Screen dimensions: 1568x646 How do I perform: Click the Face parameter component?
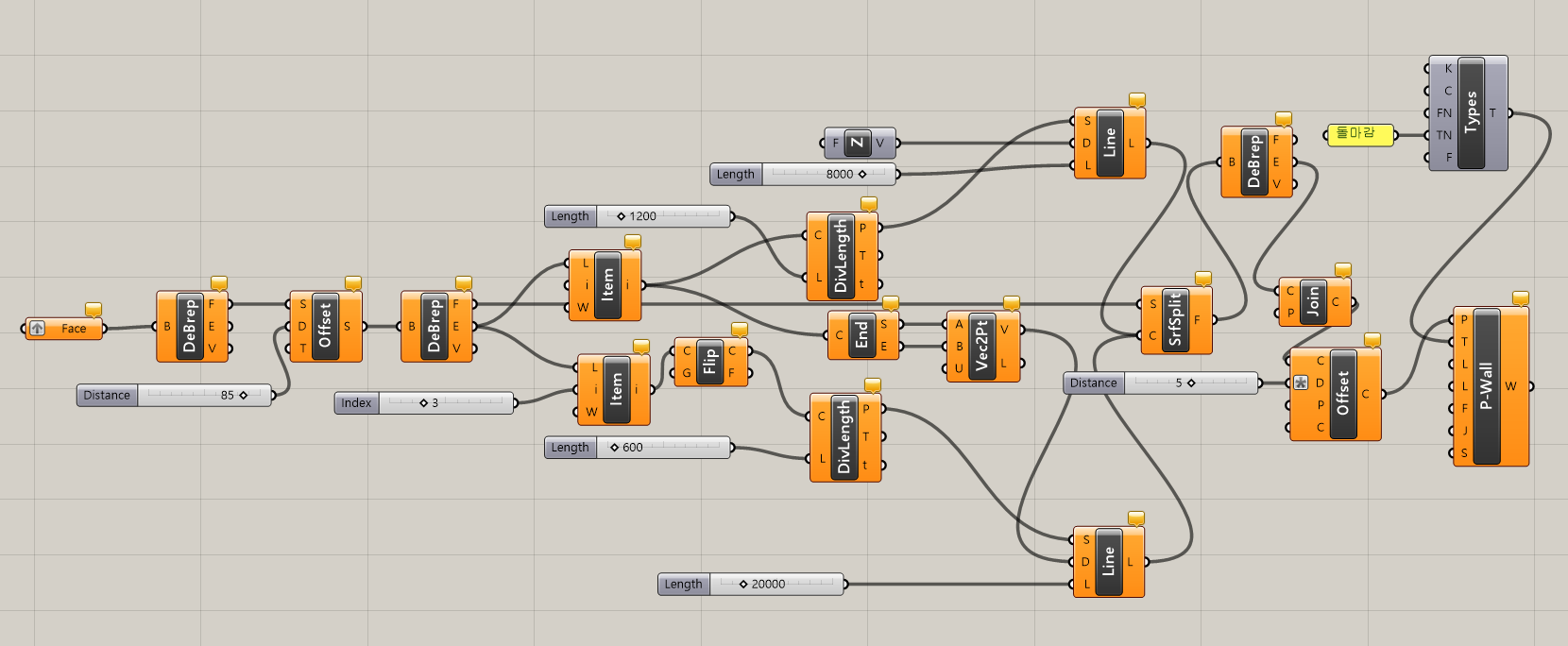tap(64, 329)
